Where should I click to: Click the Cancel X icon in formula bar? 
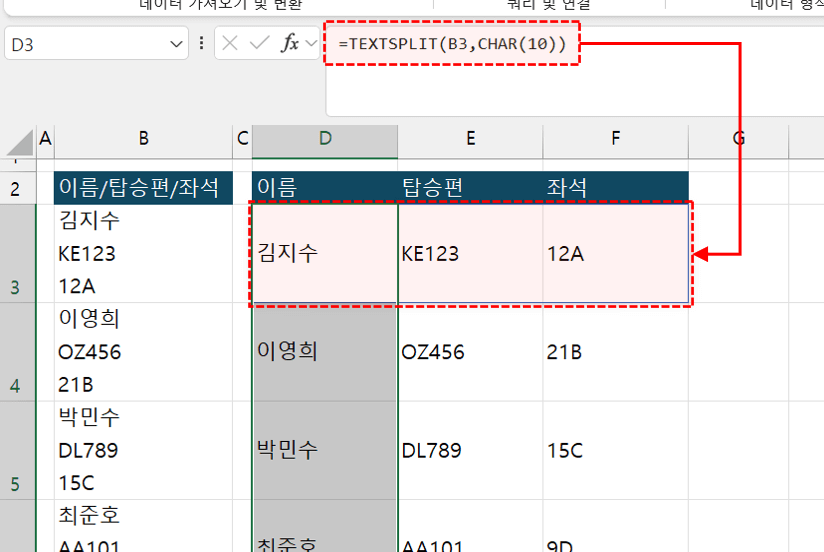230,43
